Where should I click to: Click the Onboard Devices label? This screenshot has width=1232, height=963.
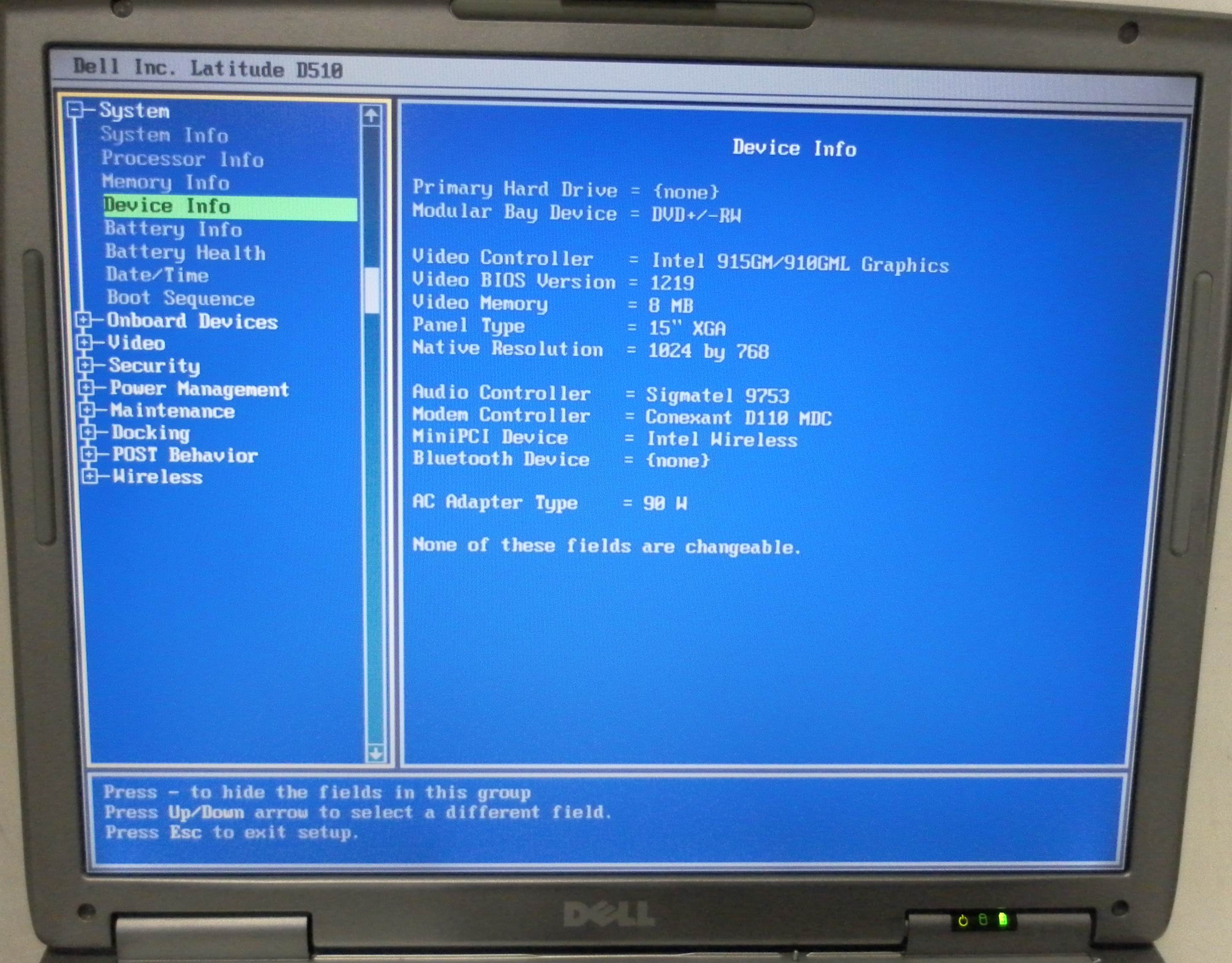click(x=193, y=321)
